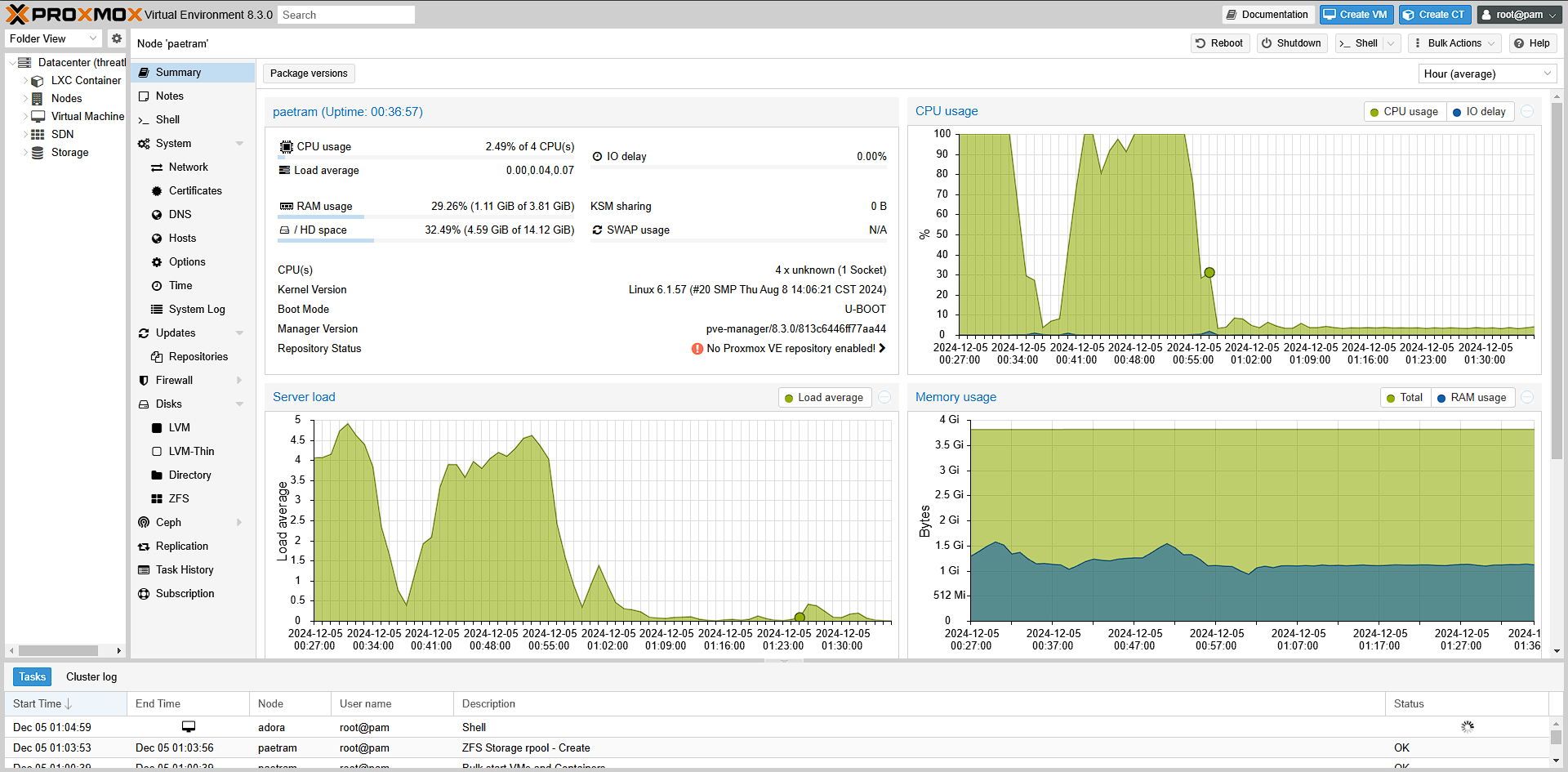Viewport: 1568px width, 772px height.
Task: Open LVM-Thin in Disks menu
Action: click(193, 452)
